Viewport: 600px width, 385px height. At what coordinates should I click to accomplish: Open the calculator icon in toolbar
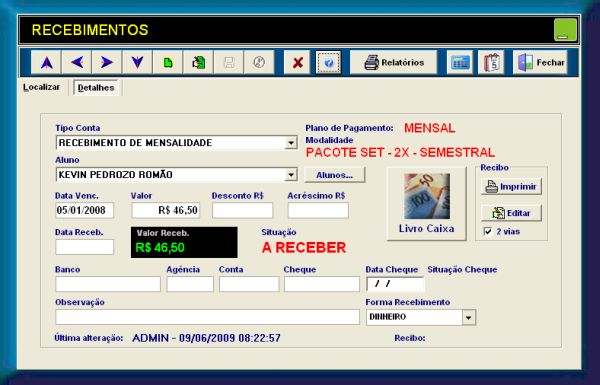pos(460,62)
